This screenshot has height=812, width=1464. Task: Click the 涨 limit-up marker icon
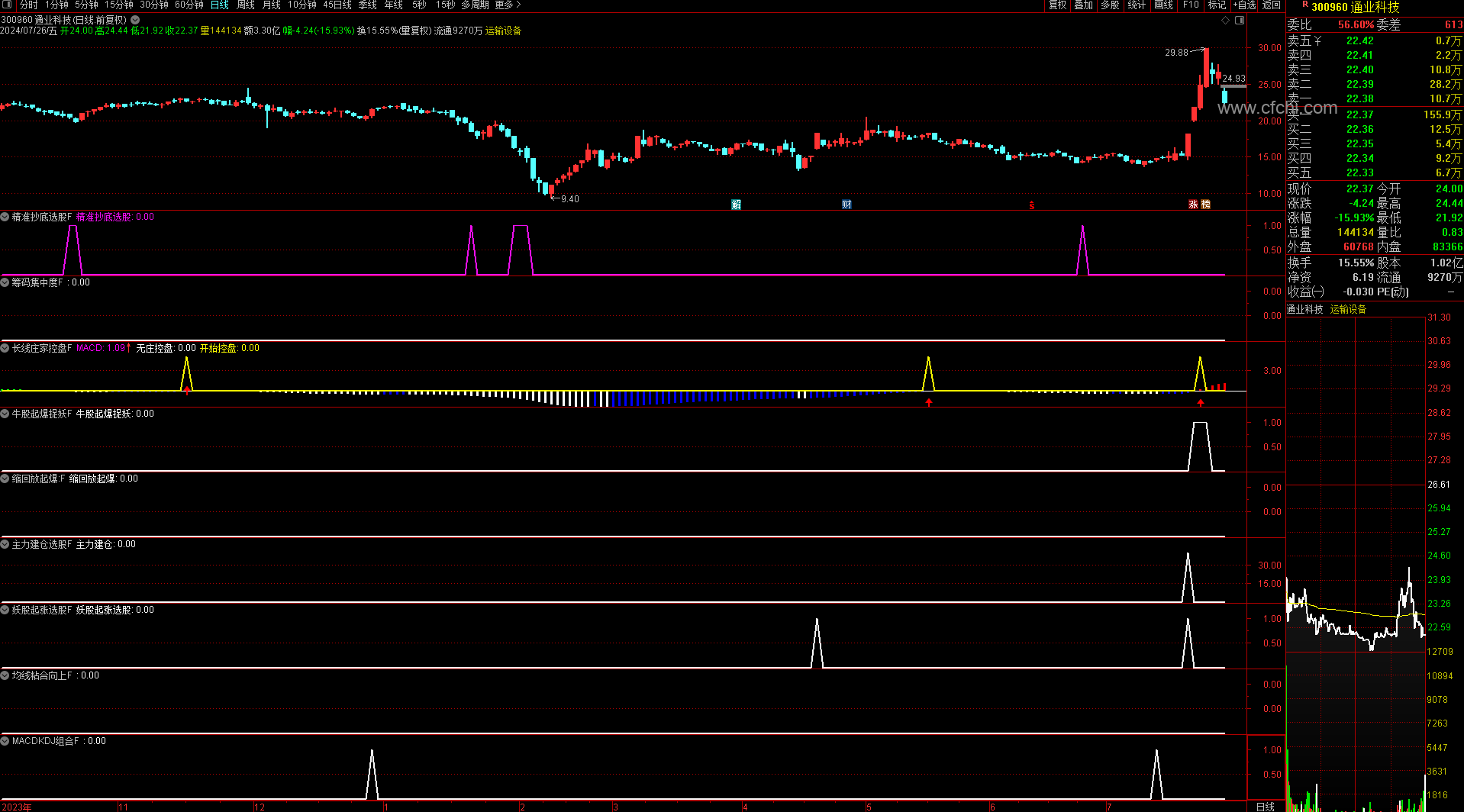1193,205
